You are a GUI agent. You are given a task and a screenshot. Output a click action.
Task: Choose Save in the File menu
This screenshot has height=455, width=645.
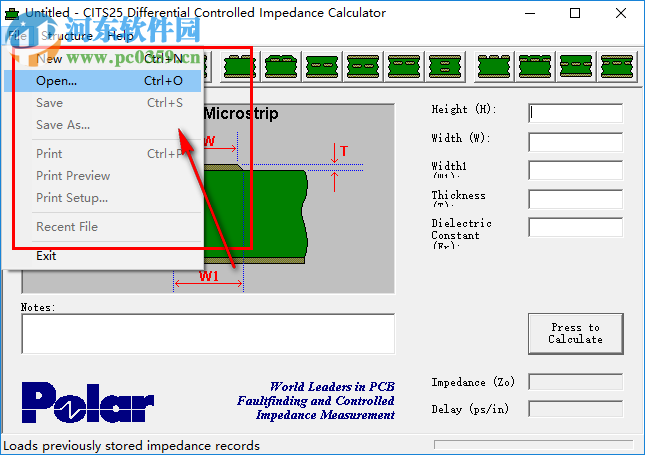[x=103, y=103]
